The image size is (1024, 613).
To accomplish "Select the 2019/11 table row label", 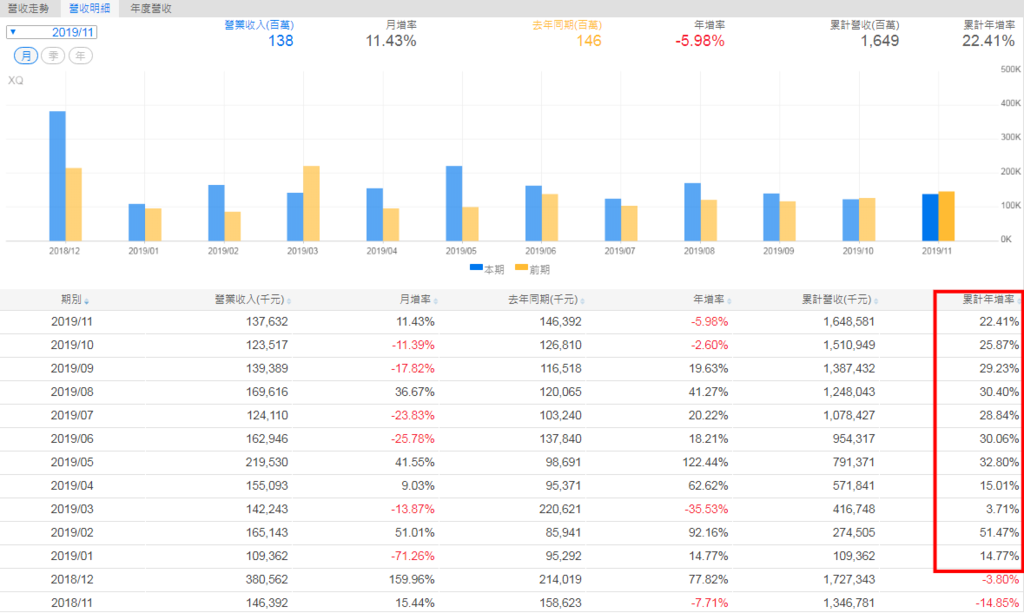I will tap(72, 322).
